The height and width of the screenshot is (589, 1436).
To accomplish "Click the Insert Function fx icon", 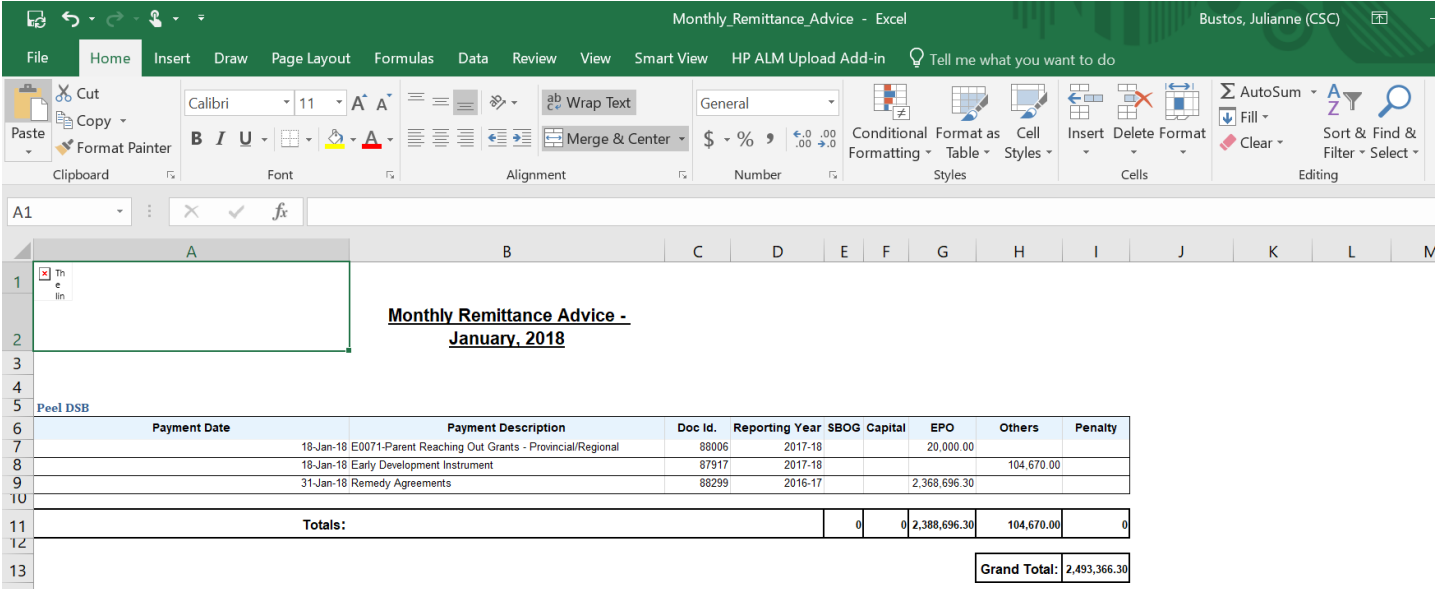I will [x=281, y=212].
